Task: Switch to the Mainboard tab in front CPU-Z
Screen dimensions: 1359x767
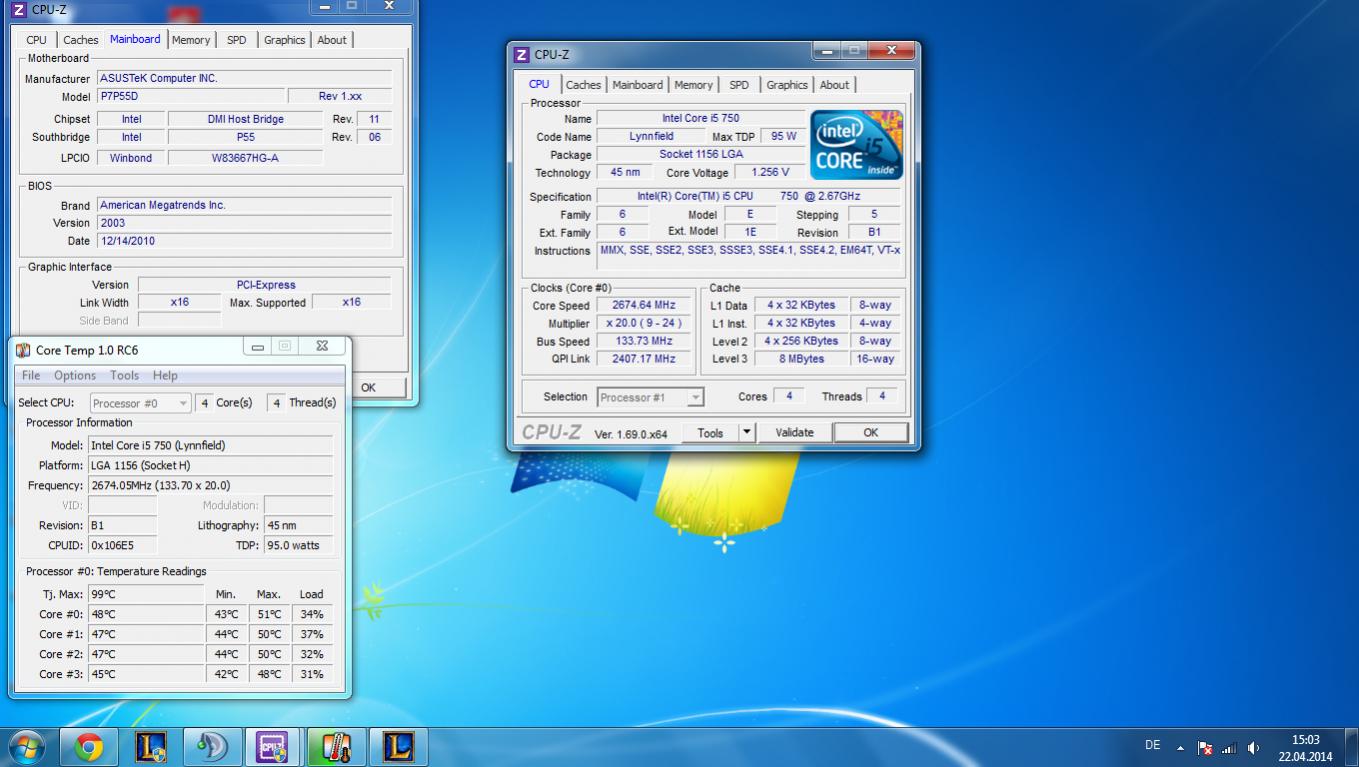Action: tap(637, 85)
